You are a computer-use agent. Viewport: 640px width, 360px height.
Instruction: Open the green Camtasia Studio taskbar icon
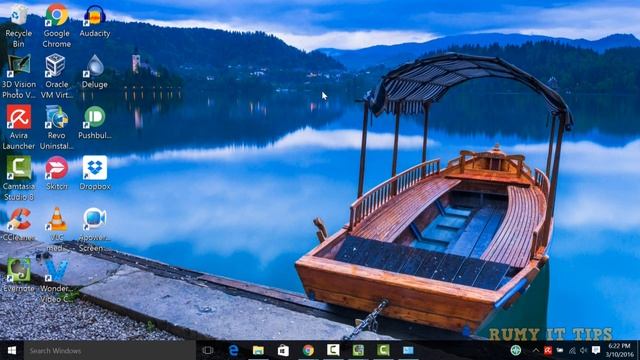tap(383, 351)
